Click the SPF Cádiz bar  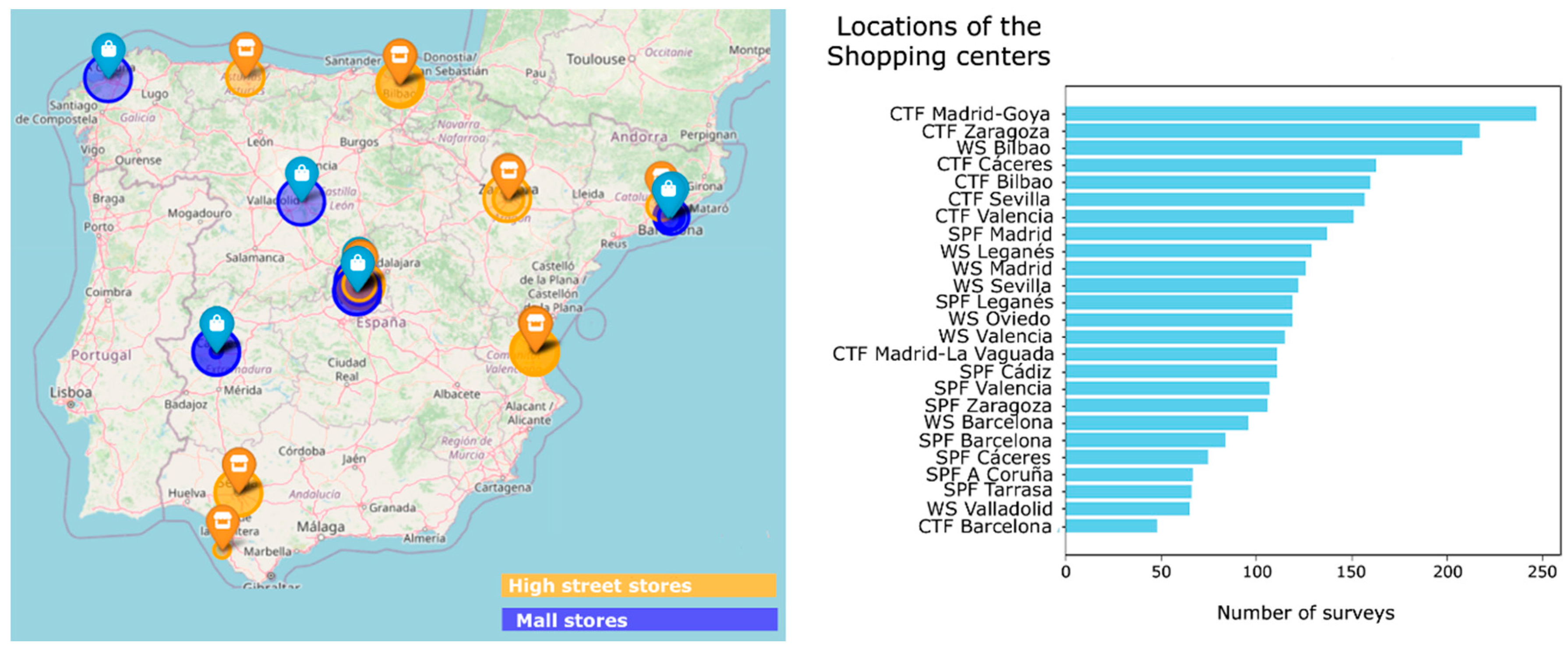(1170, 370)
